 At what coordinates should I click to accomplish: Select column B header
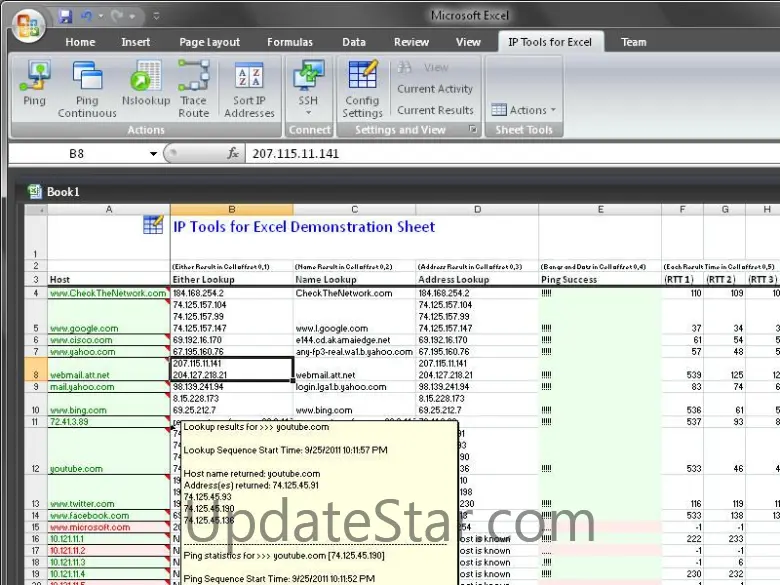(x=231, y=210)
